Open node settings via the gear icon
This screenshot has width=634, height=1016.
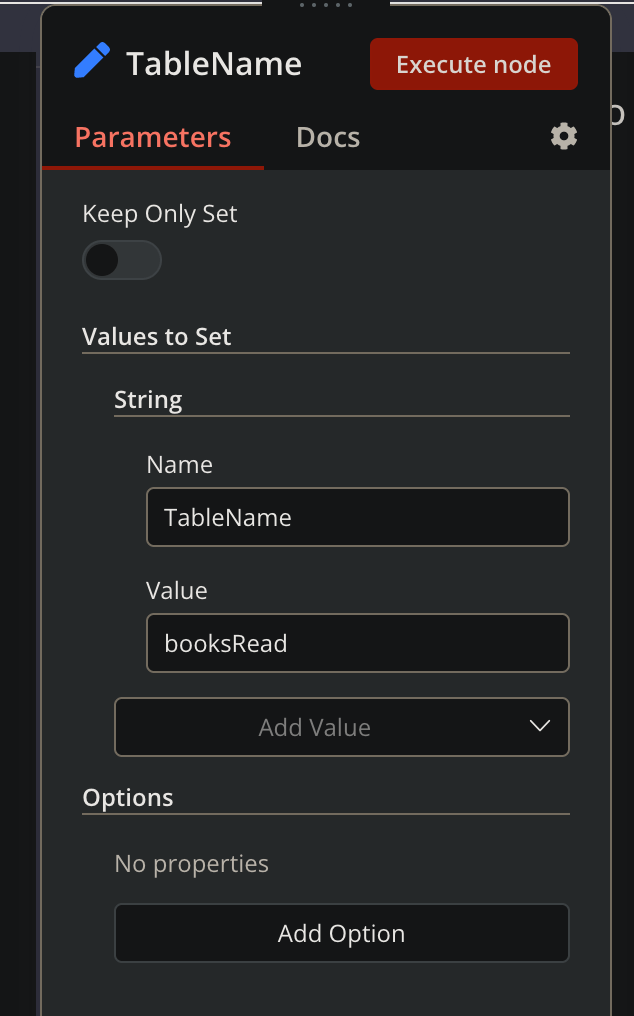[563, 136]
